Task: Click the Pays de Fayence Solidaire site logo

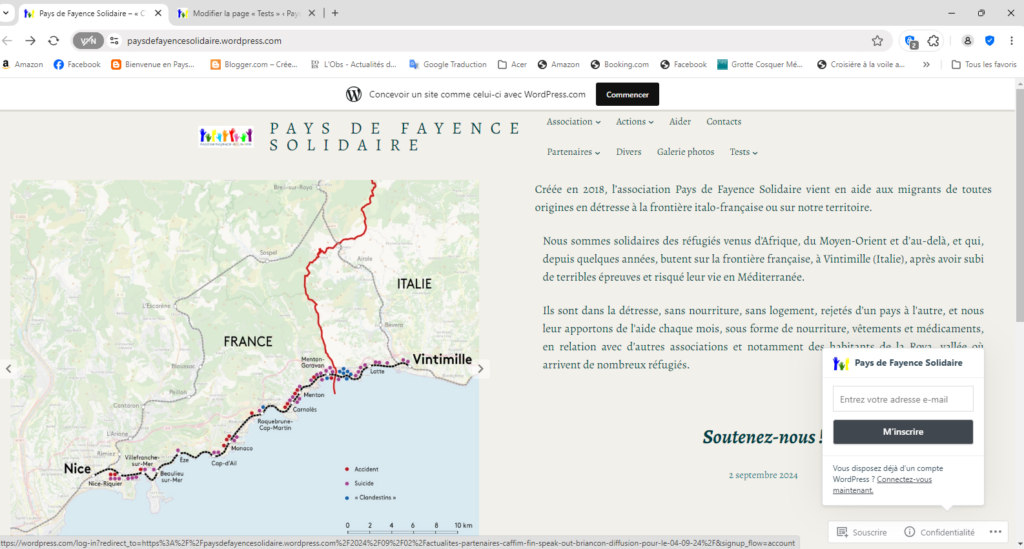Action: [x=227, y=137]
